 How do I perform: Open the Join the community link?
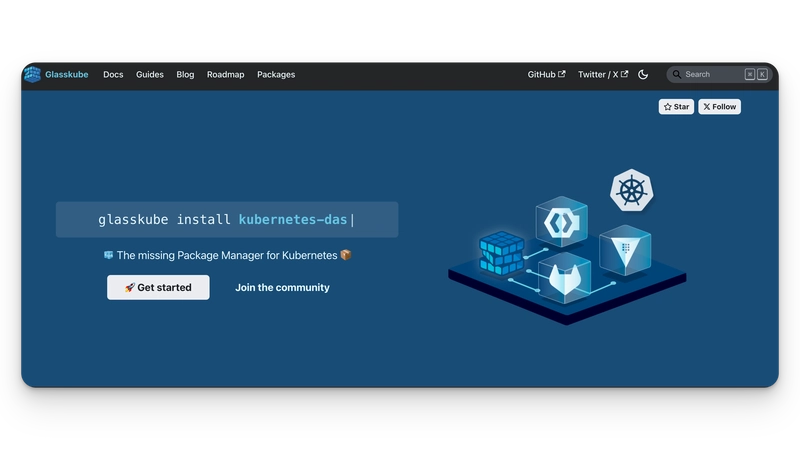282,287
